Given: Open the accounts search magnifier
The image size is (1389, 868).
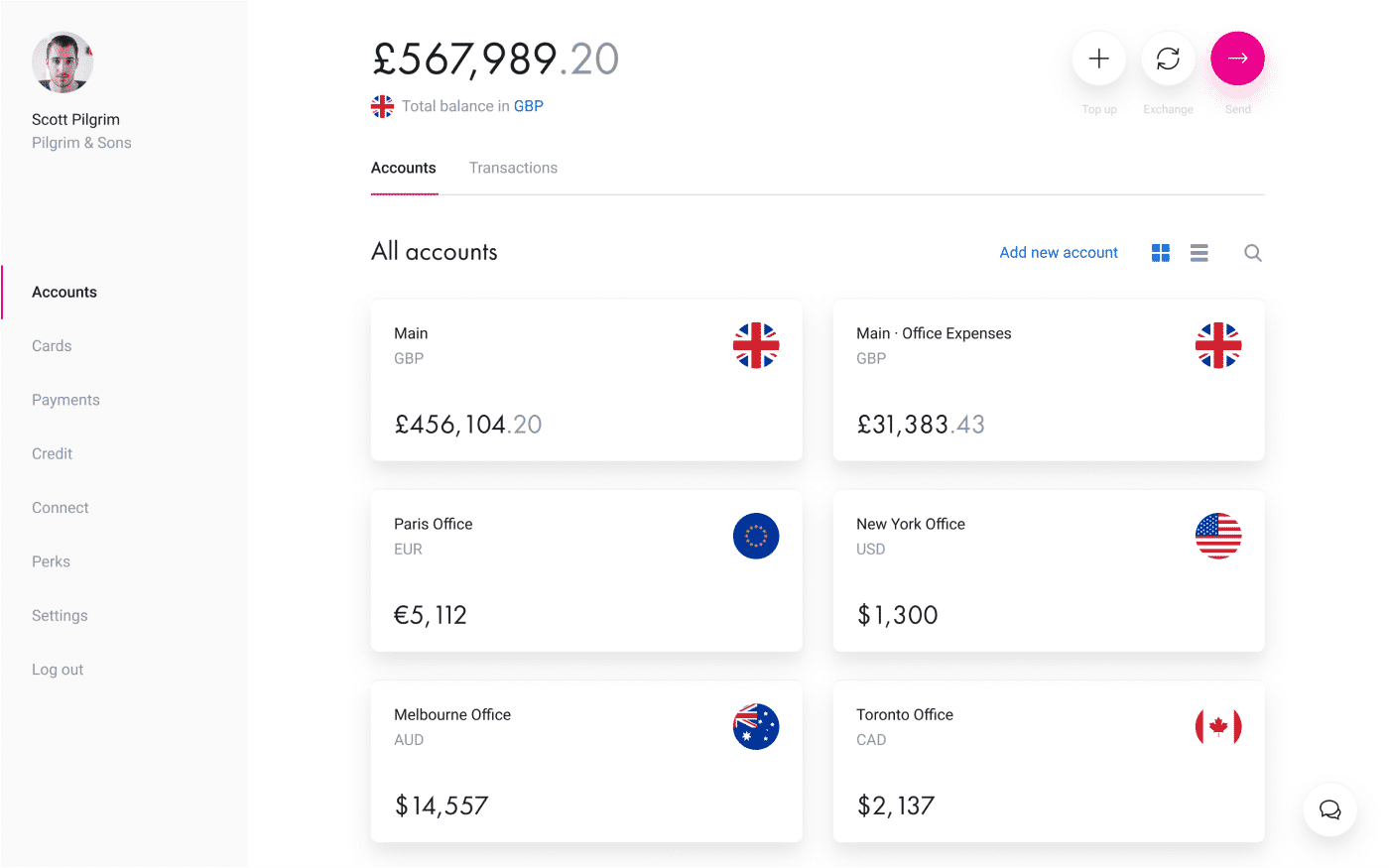Looking at the screenshot, I should pyautogui.click(x=1253, y=253).
